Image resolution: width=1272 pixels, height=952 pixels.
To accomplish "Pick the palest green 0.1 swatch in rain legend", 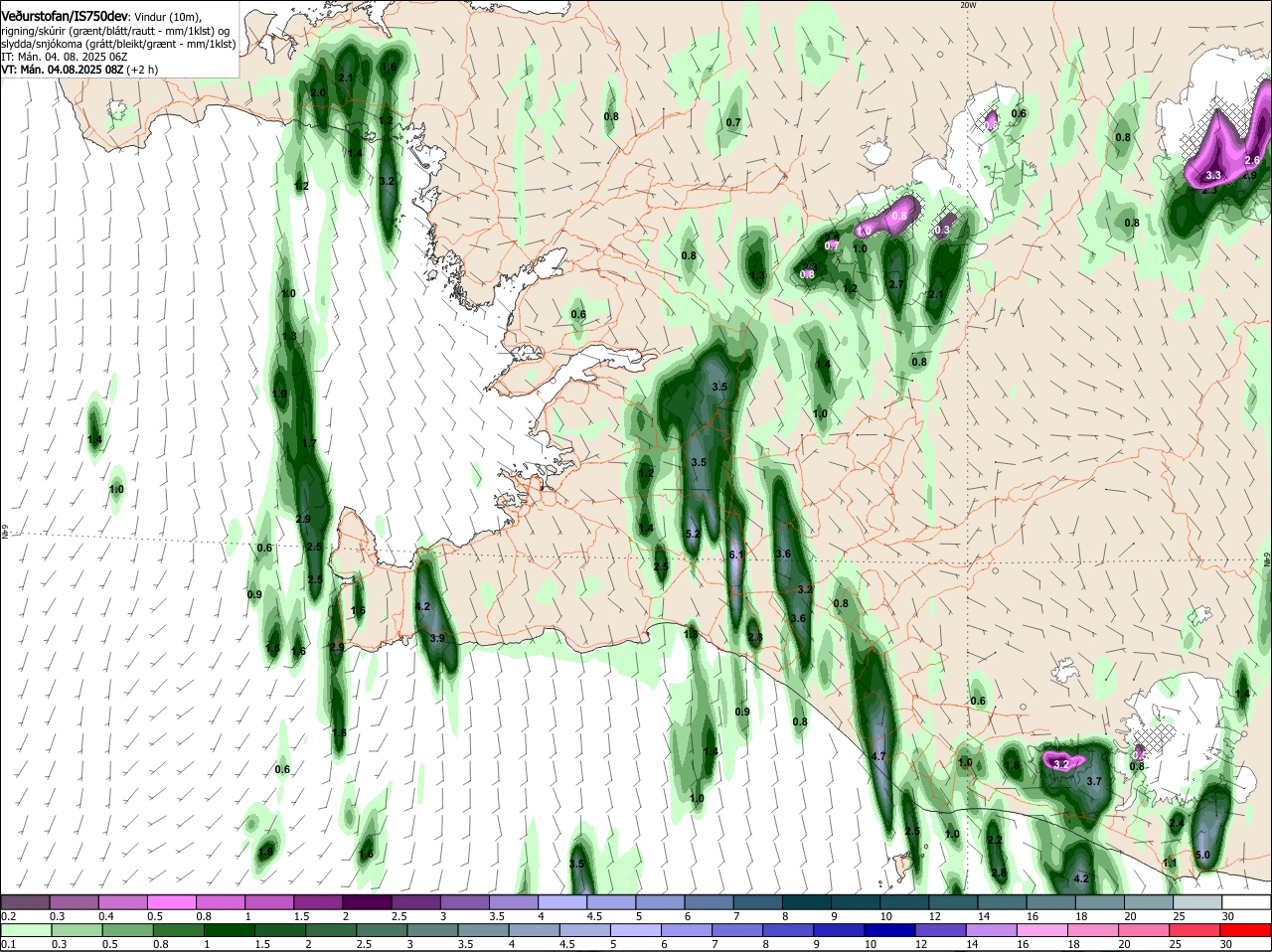I will [x=25, y=930].
